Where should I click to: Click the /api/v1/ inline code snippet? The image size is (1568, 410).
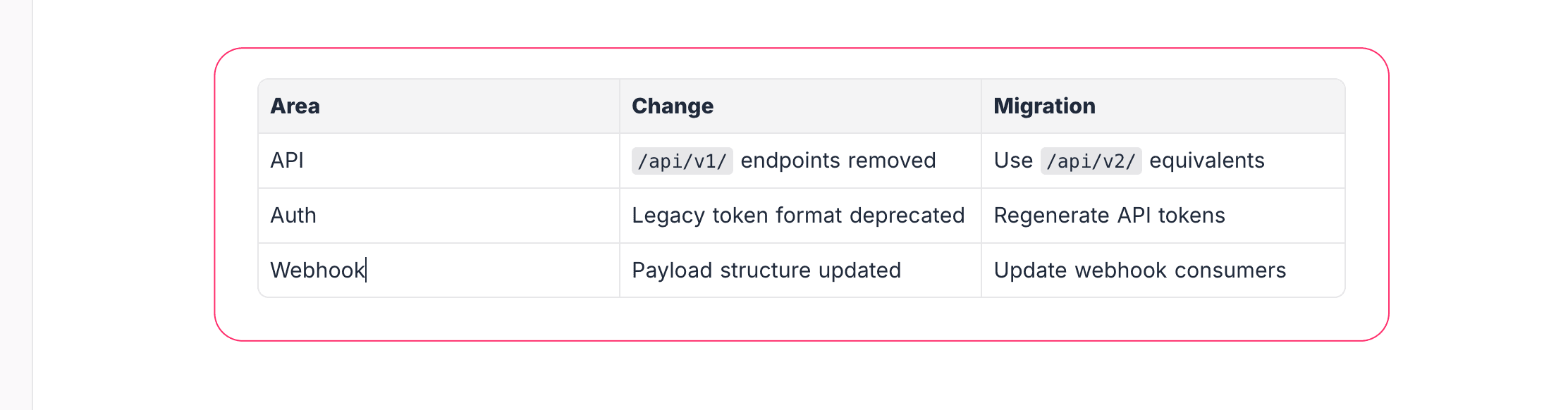tap(682, 161)
